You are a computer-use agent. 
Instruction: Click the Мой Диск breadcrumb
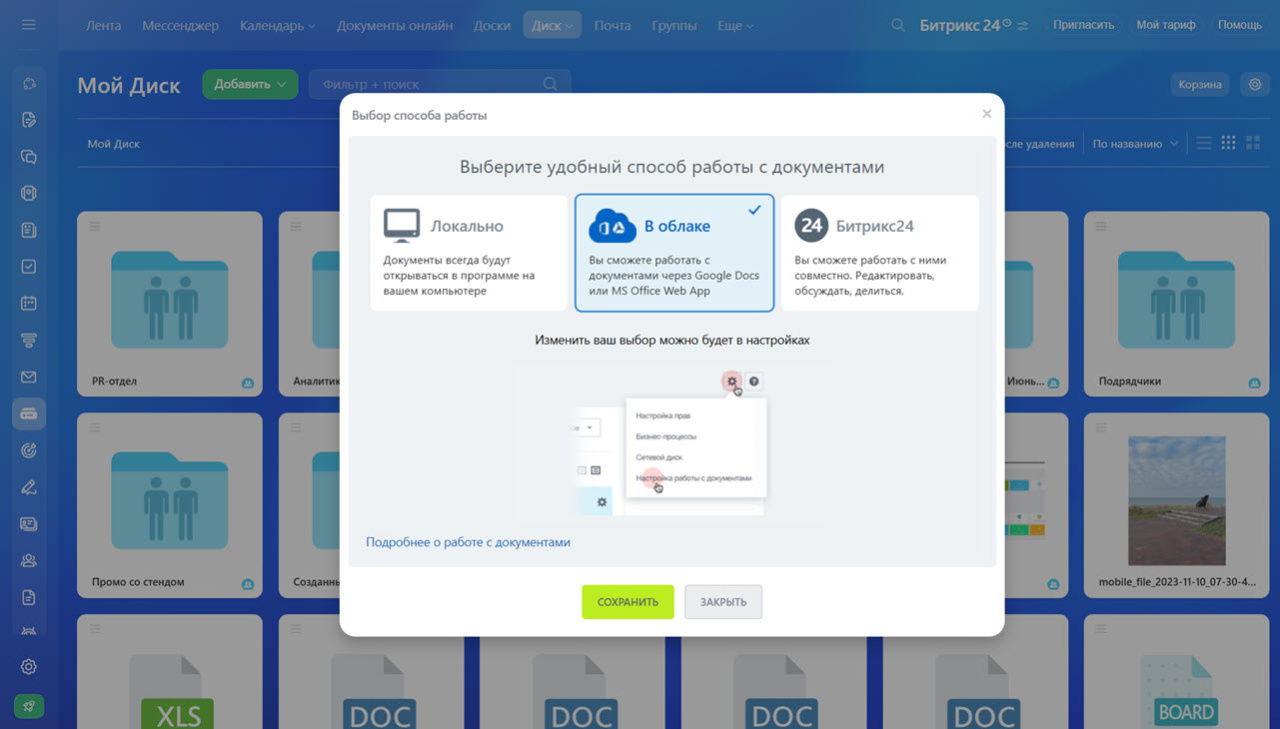pyautogui.click(x=113, y=144)
